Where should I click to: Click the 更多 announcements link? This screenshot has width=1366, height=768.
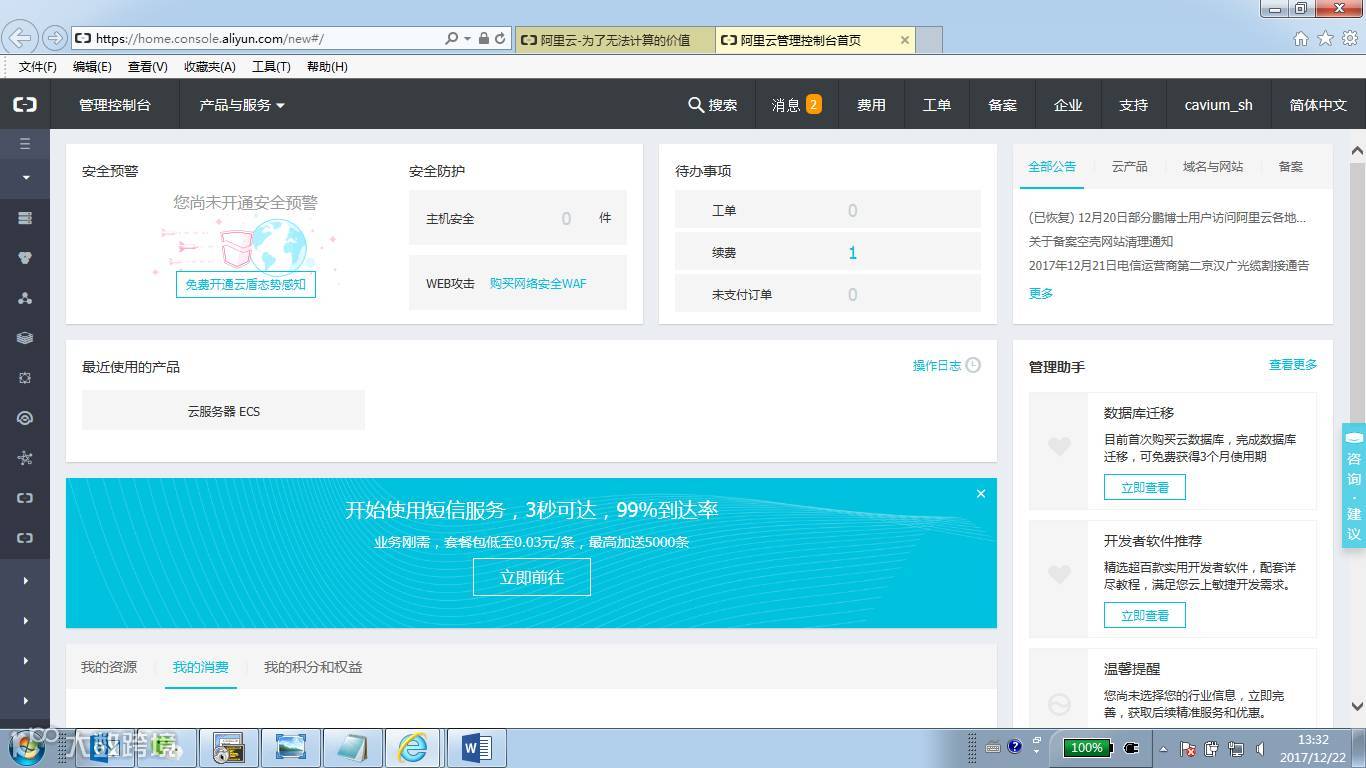(x=1041, y=293)
